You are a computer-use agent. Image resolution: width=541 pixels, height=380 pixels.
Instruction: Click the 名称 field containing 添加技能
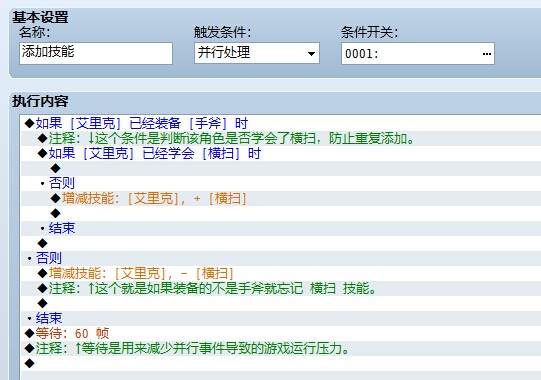click(x=96, y=53)
